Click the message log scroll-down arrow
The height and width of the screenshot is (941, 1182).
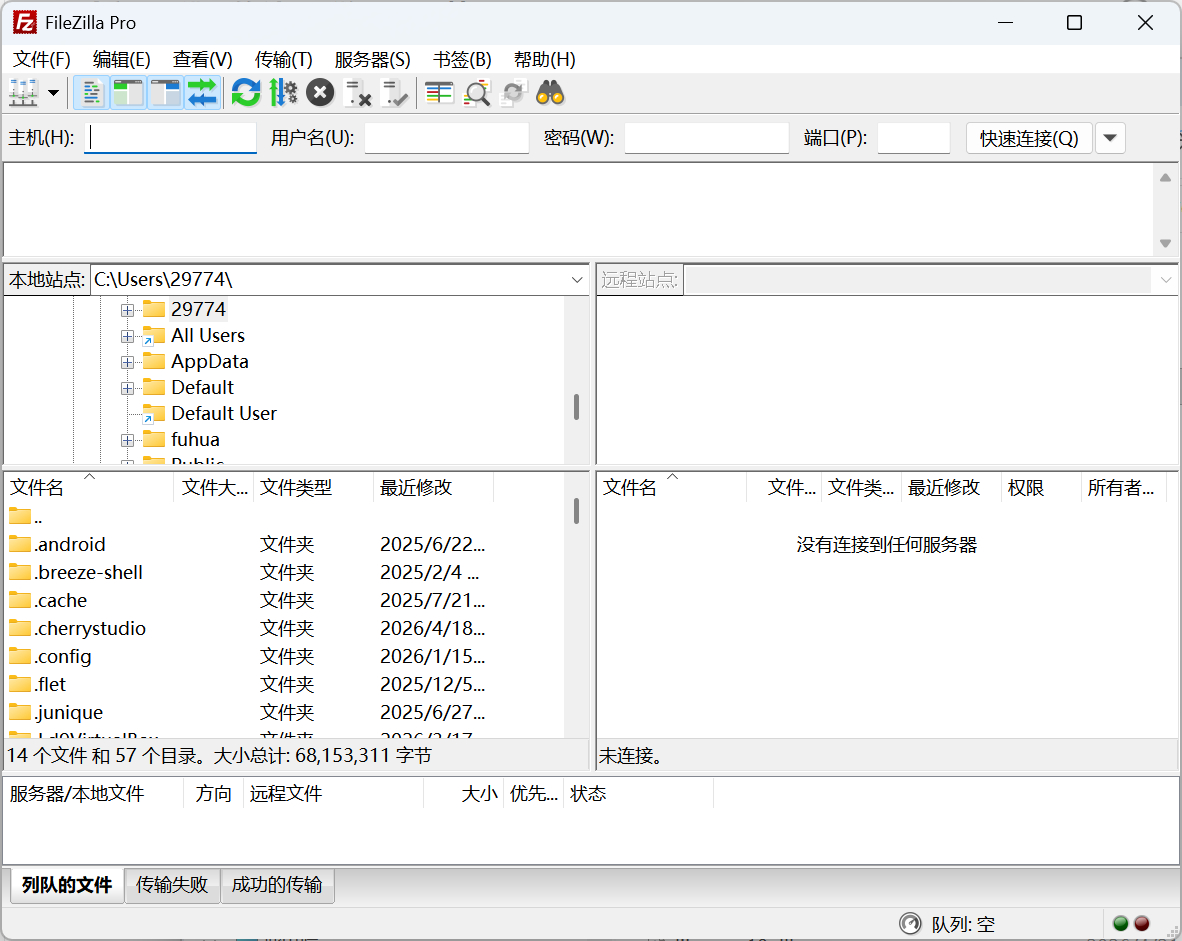(x=1165, y=244)
